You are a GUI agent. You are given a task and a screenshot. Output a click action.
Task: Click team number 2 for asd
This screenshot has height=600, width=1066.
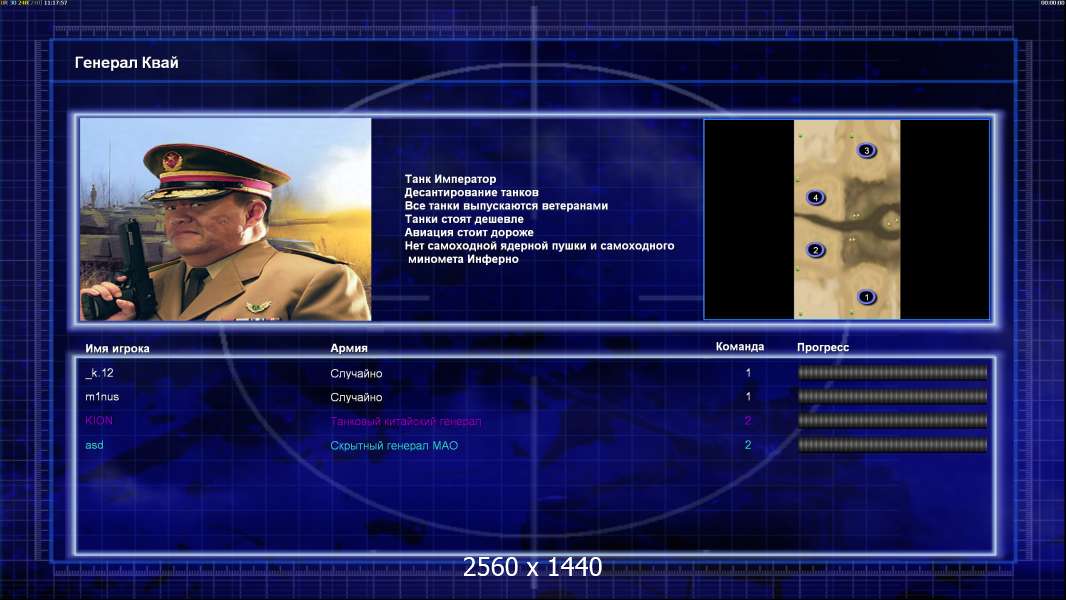point(748,445)
